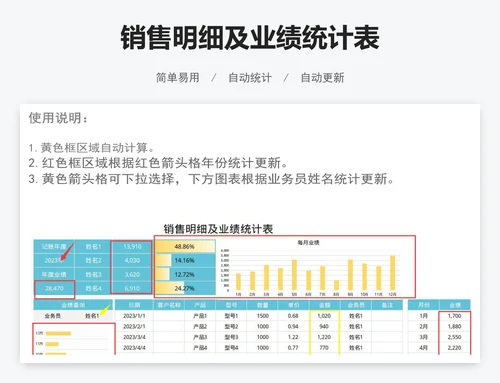The height and width of the screenshot is (383, 500).
Task: Select the 13,910 total cell
Action: tap(132, 247)
